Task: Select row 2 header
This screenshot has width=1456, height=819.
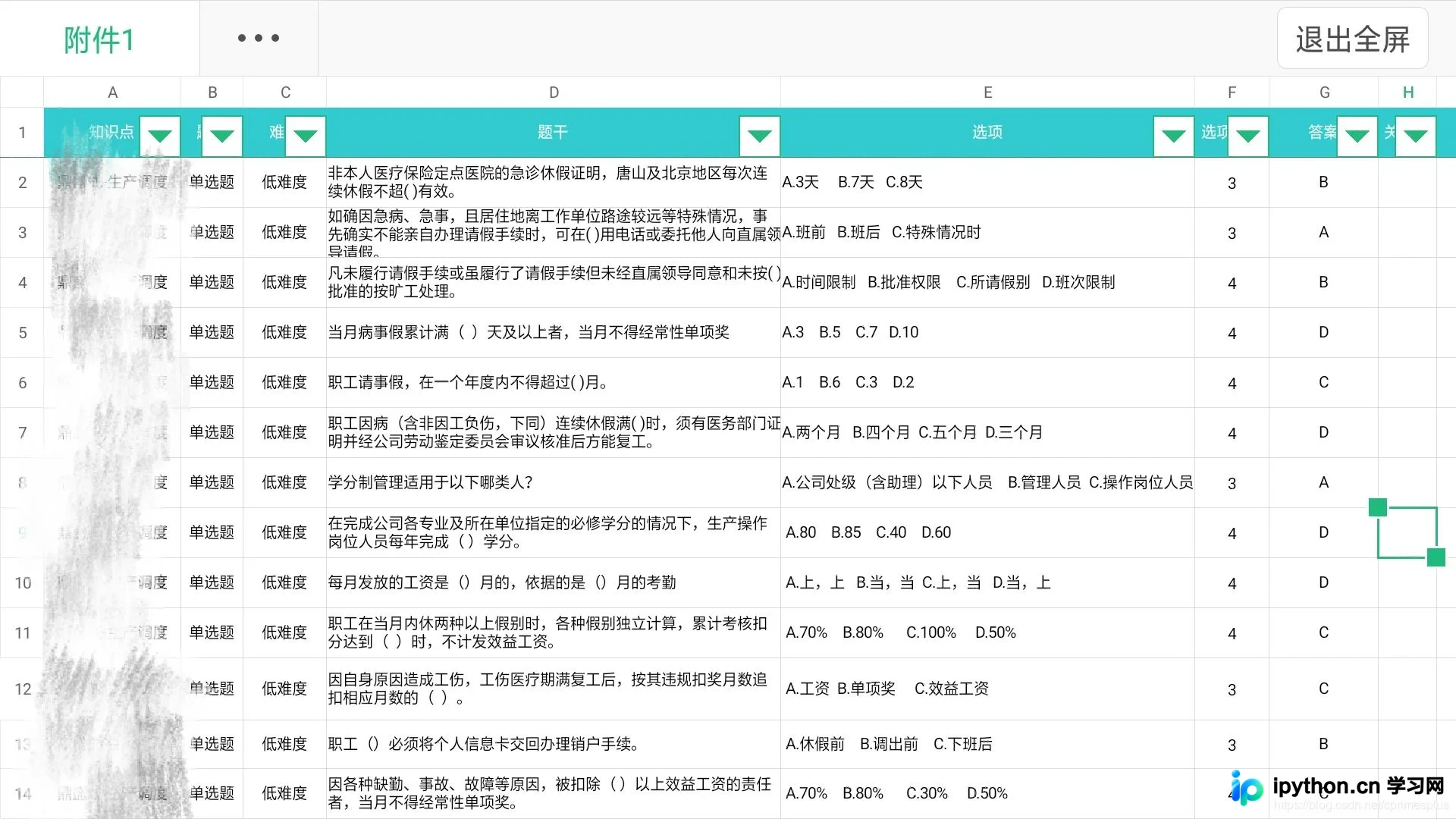Action: (22, 182)
